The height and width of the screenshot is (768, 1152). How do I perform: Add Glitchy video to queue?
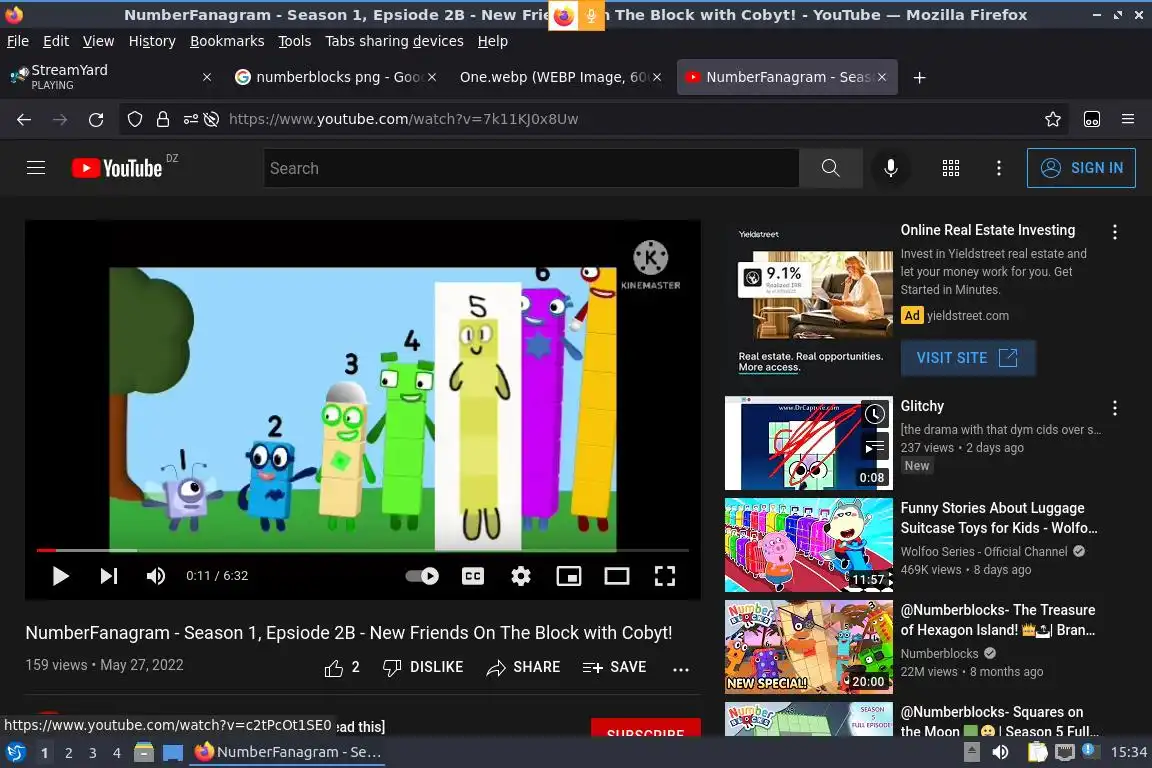coord(874,445)
